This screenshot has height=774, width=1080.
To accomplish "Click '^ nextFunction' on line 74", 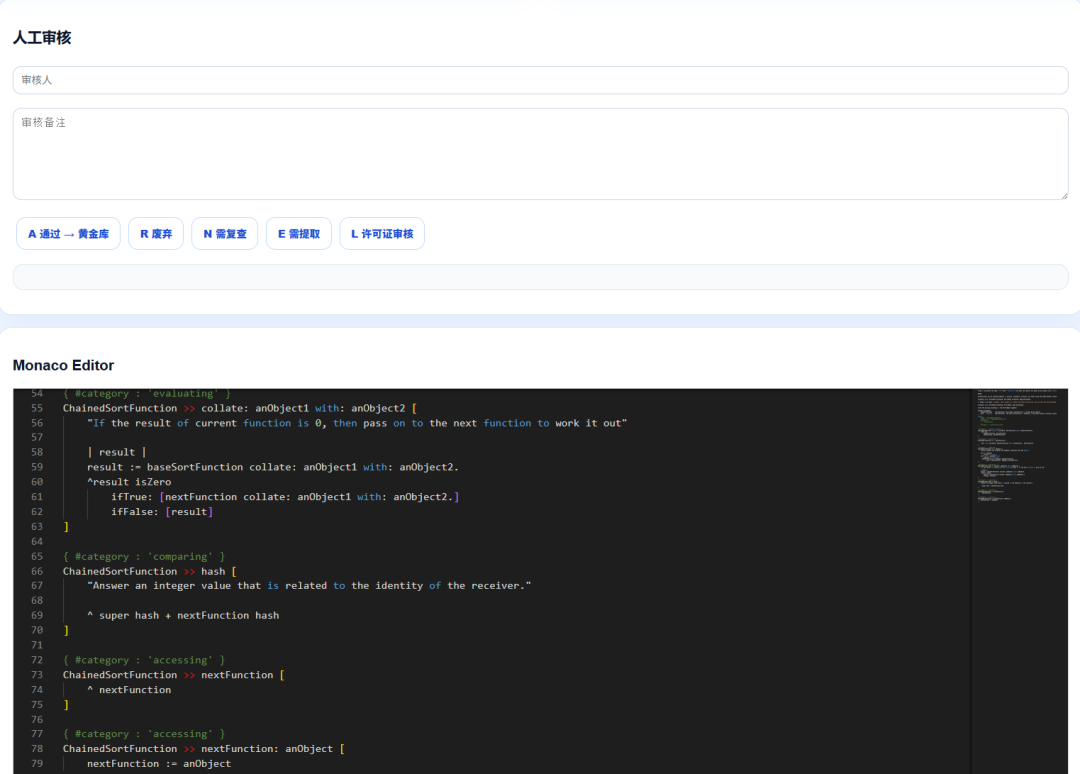I will pos(129,690).
